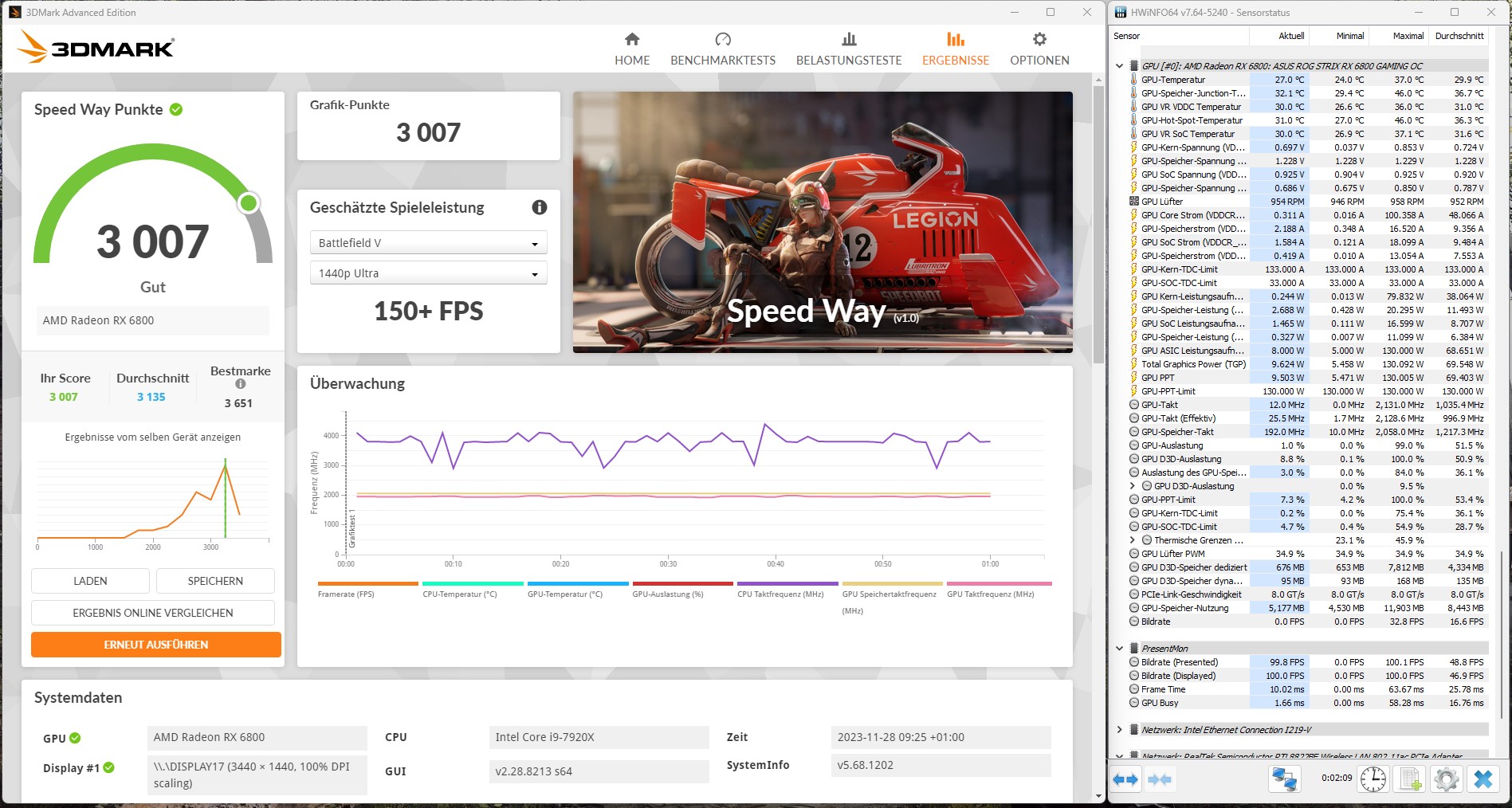Select the PCIe-Link-Geschwindigkeit row

click(1307, 594)
